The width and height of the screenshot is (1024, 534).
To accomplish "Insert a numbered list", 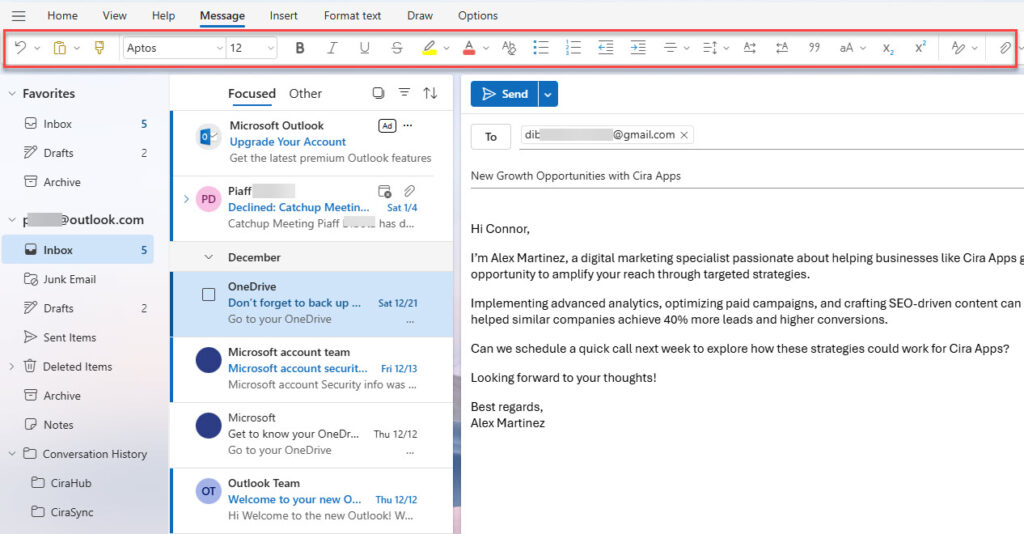I will [x=573, y=47].
